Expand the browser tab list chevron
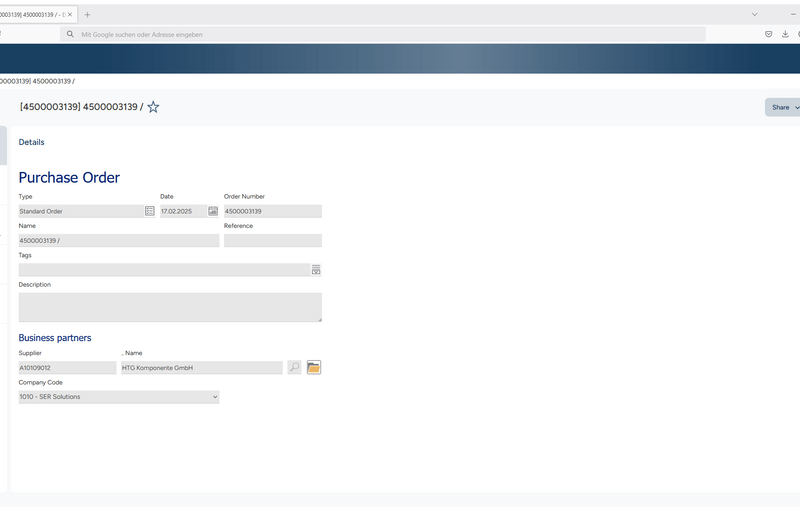This screenshot has width=800, height=507. 755,14
